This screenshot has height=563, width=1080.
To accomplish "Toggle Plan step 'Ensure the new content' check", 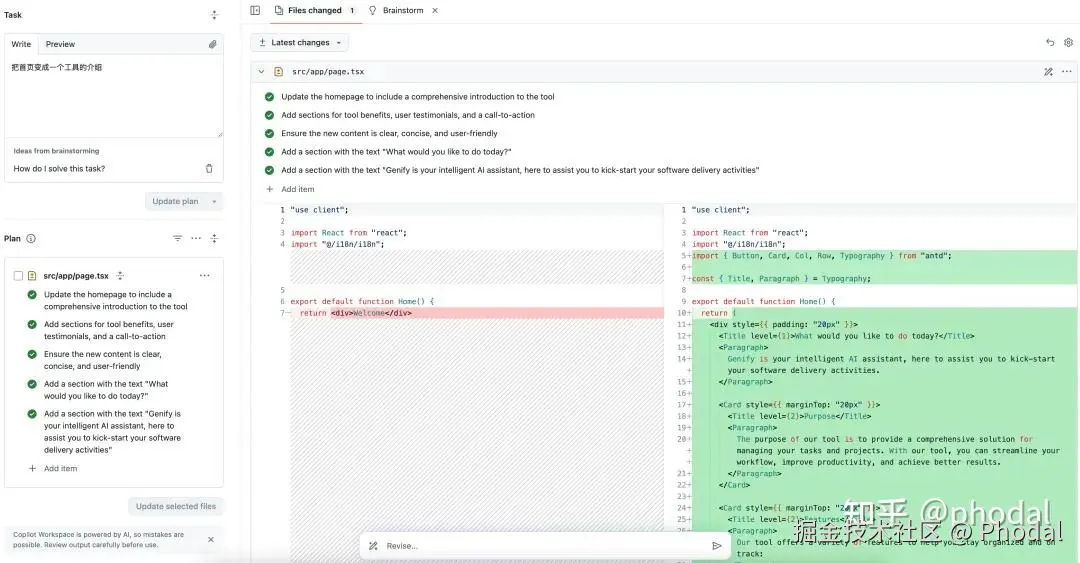I will 32,354.
